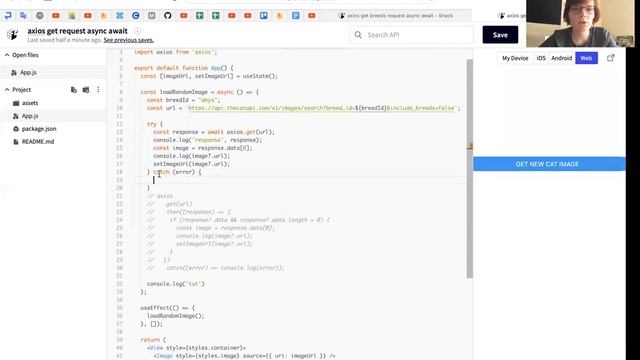Switch preview to Android
This screenshot has height=360, width=640.
pyautogui.click(x=562, y=58)
